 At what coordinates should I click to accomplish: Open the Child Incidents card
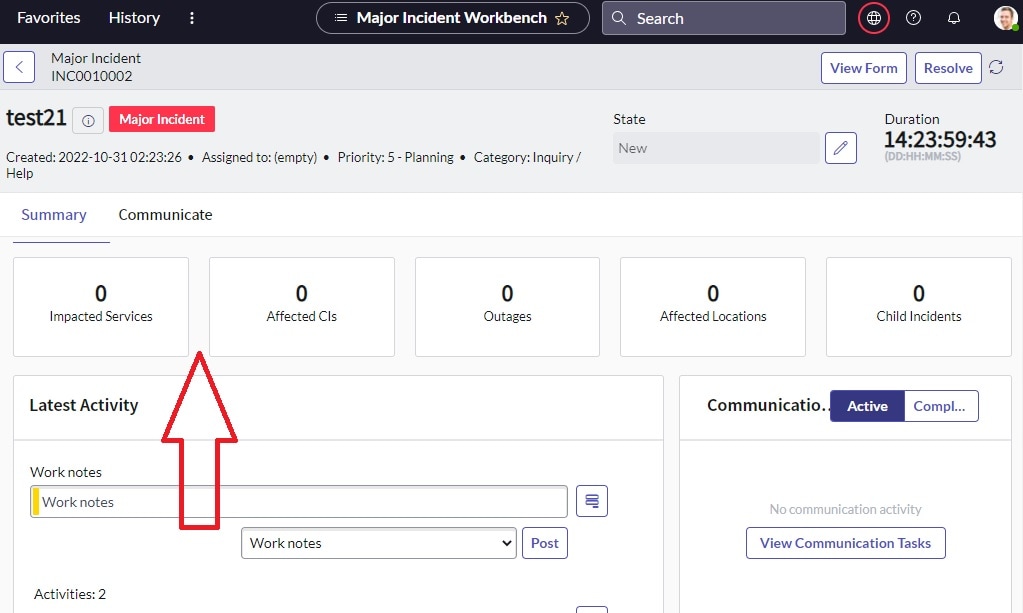[919, 306]
